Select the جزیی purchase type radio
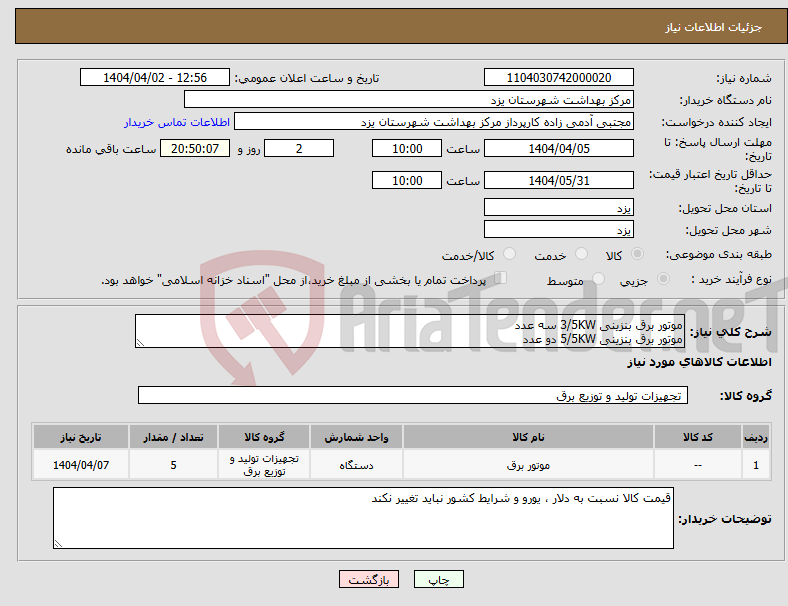Image resolution: width=788 pixels, height=606 pixels. [663, 279]
